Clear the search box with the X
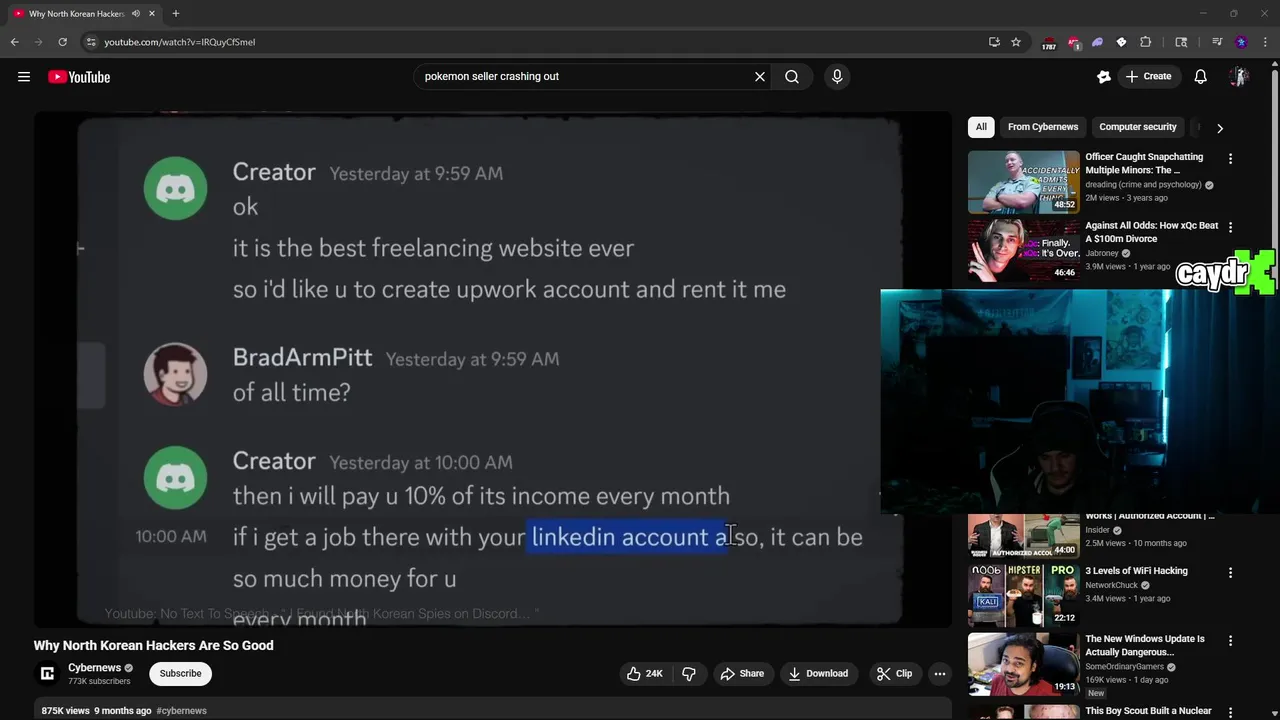The width and height of the screenshot is (1280, 720). pyautogui.click(x=760, y=76)
